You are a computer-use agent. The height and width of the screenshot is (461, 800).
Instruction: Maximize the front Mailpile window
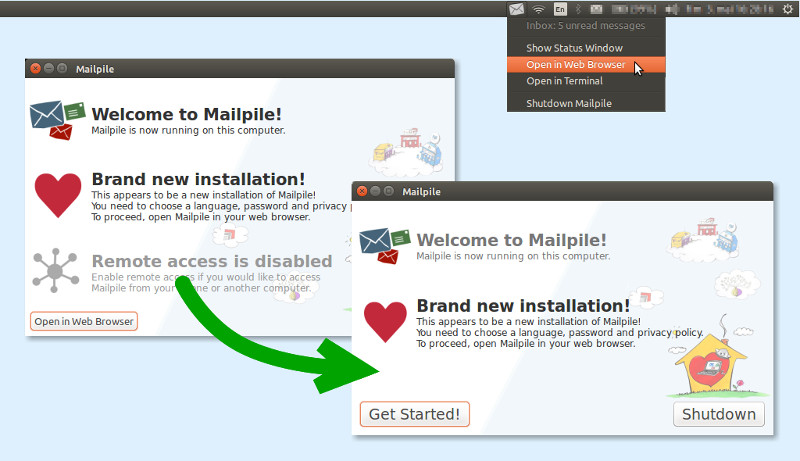pos(389,191)
